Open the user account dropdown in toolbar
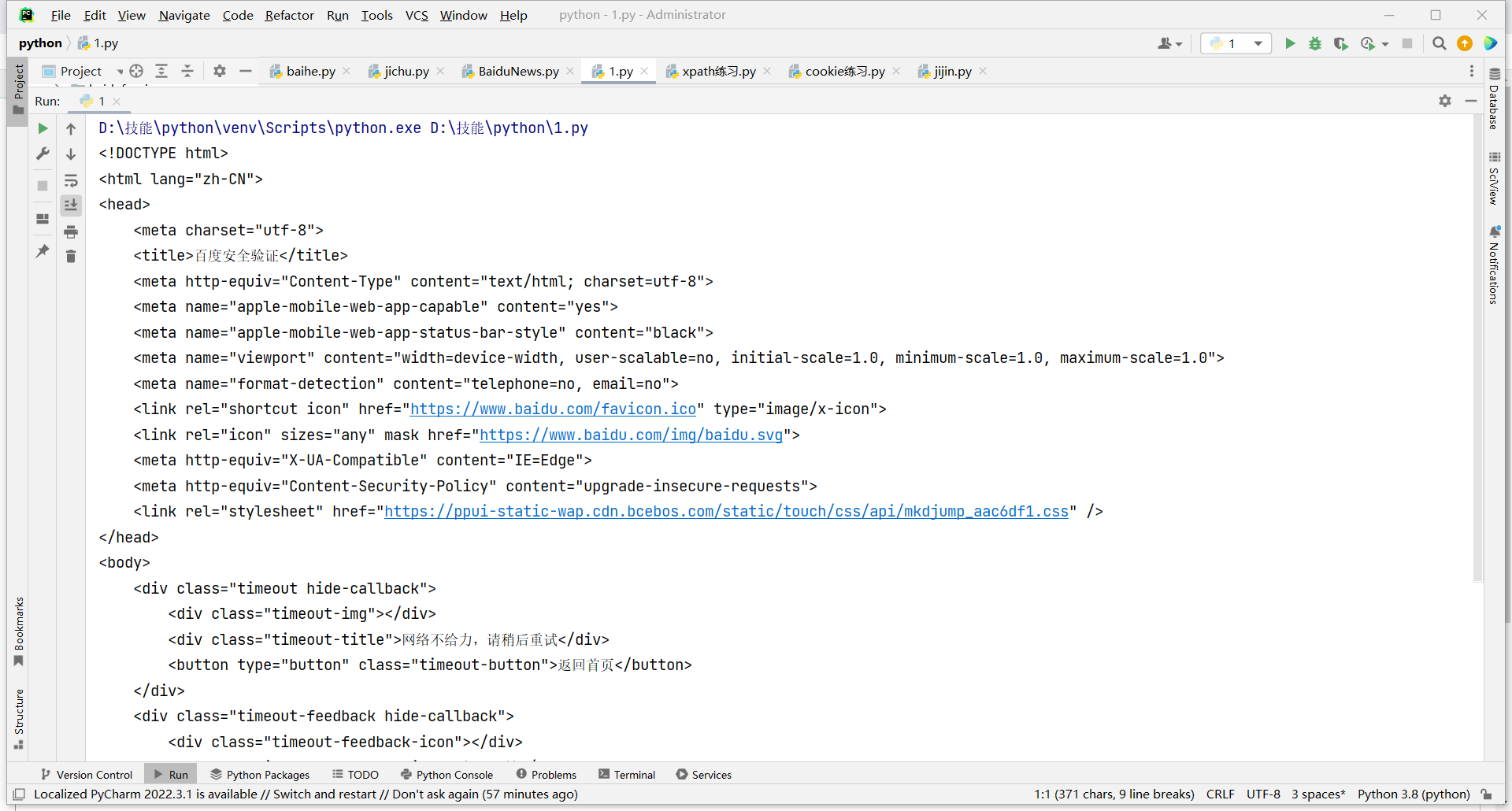 pos(1170,43)
